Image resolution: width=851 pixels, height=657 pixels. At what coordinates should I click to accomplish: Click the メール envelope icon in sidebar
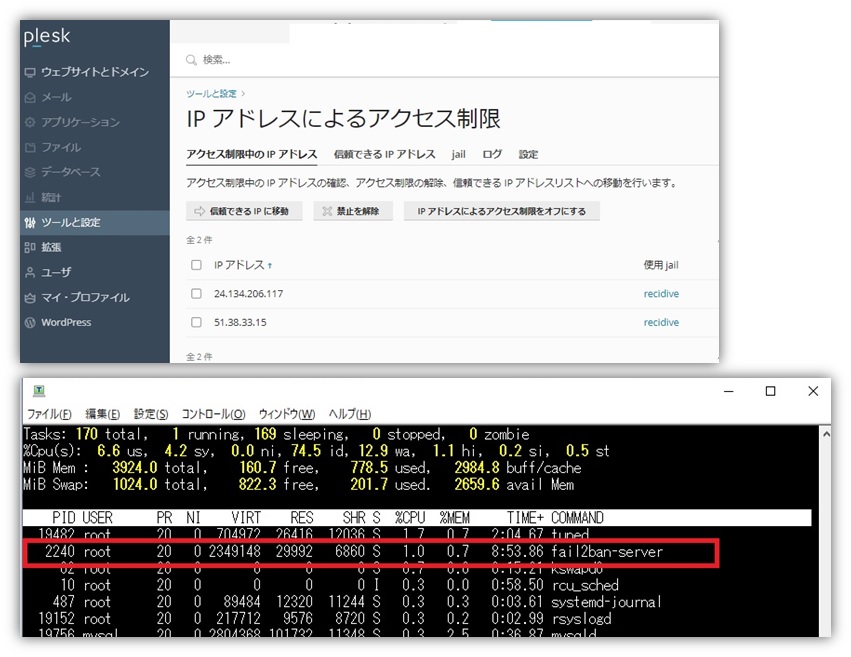pos(30,97)
